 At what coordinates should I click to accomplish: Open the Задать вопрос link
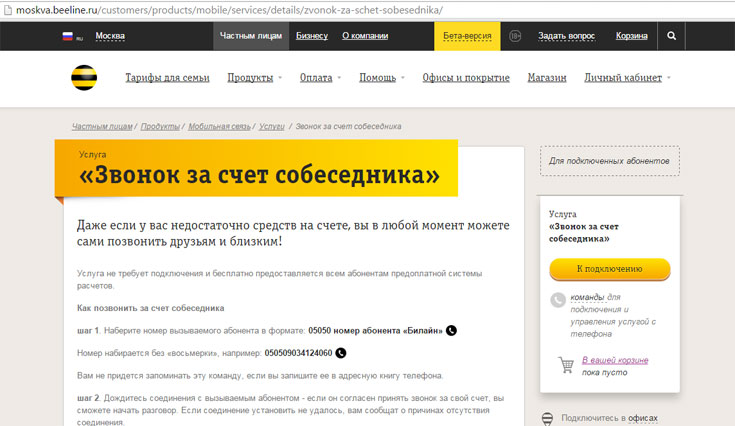click(x=566, y=36)
